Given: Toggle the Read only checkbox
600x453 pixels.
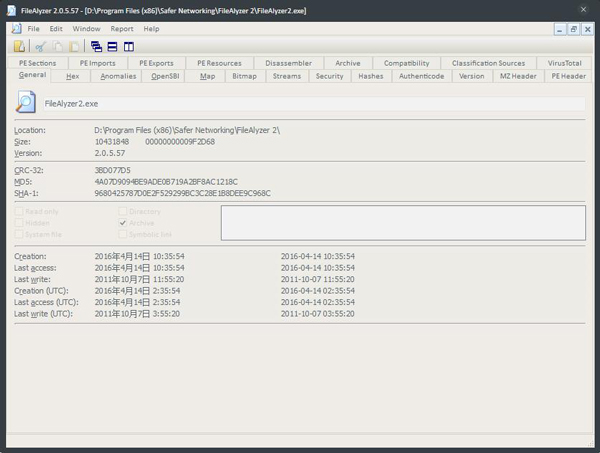Looking at the screenshot, I should click(x=18, y=211).
